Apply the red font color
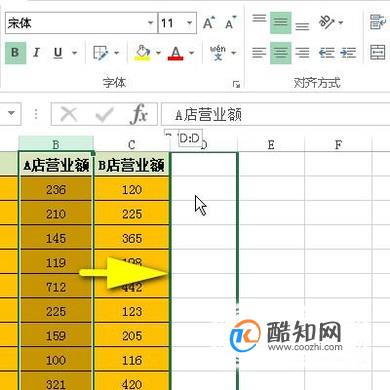 coord(176,53)
